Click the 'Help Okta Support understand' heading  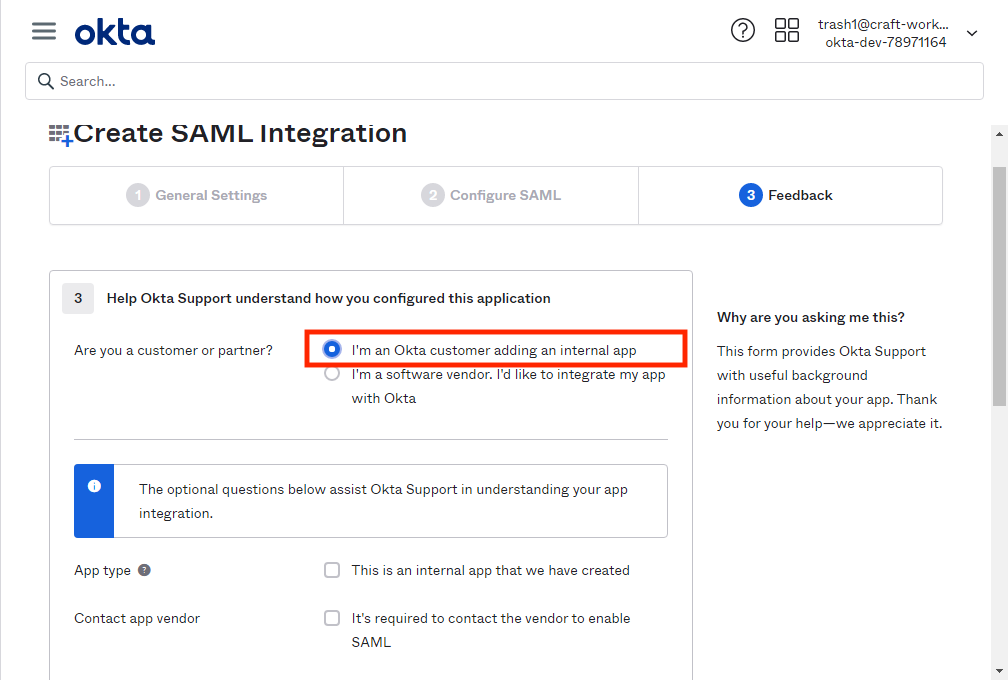328,298
